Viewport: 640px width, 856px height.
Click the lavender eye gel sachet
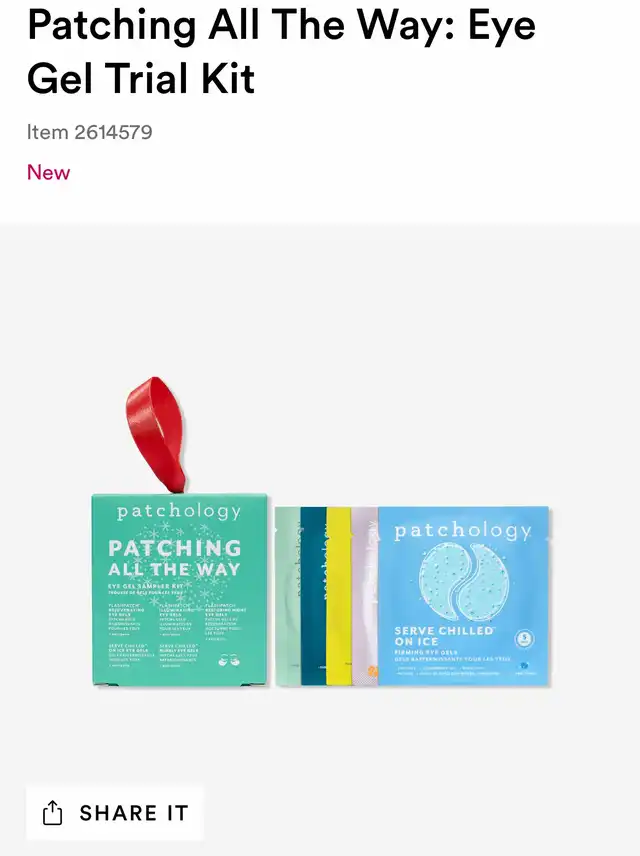point(365,596)
